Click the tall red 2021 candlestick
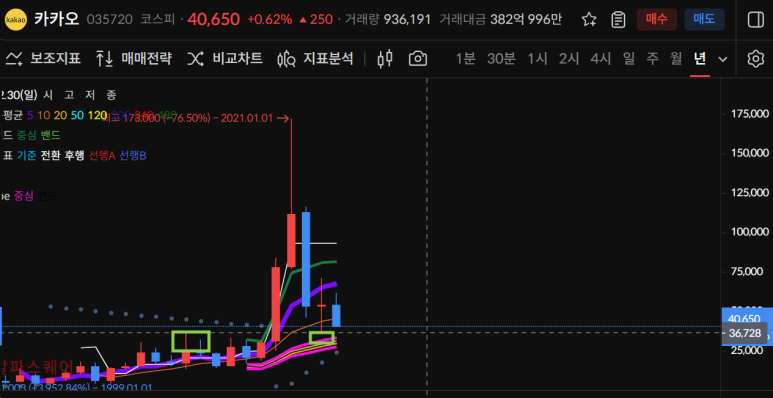 click(x=291, y=240)
